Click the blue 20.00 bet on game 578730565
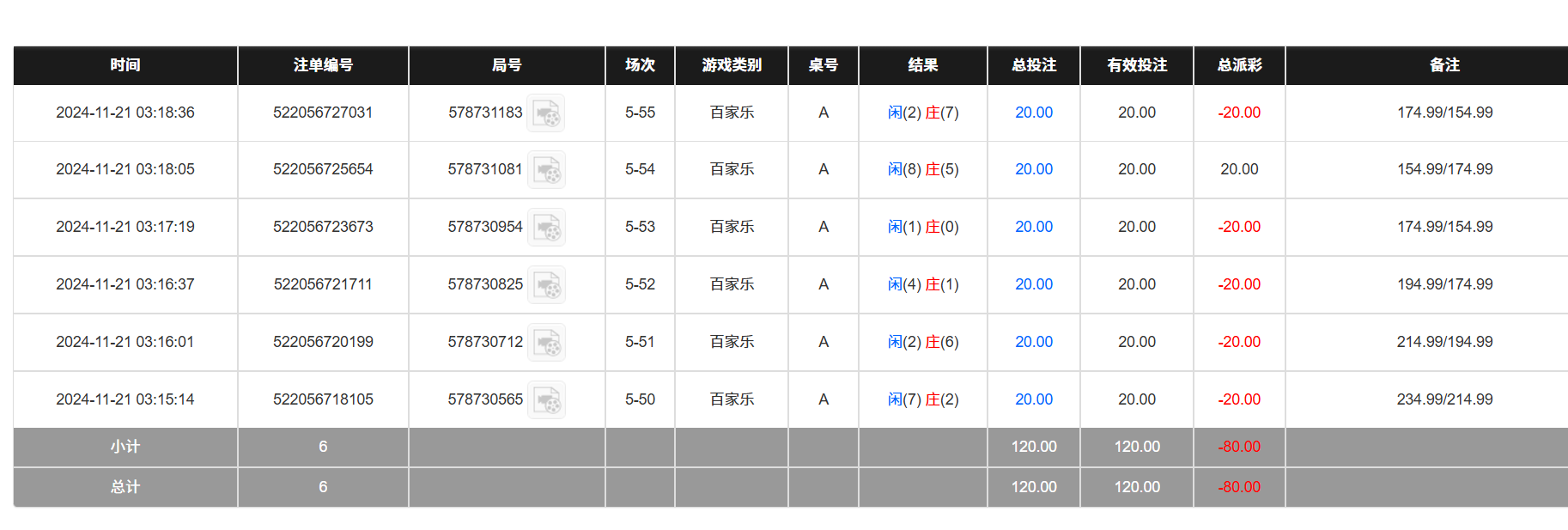Image resolution: width=1568 pixels, height=530 pixels. coord(1033,399)
